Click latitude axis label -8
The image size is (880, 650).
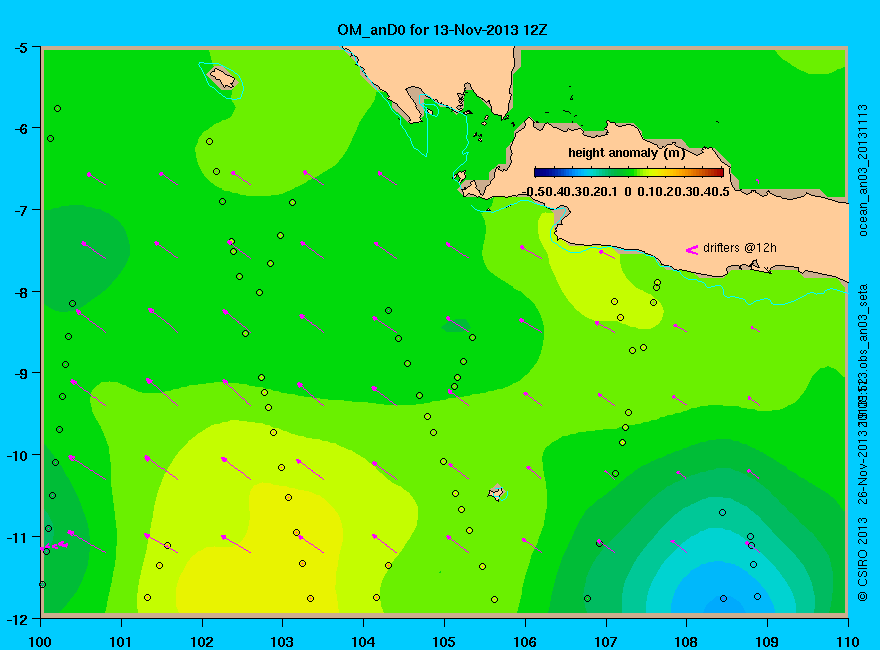click(20, 292)
